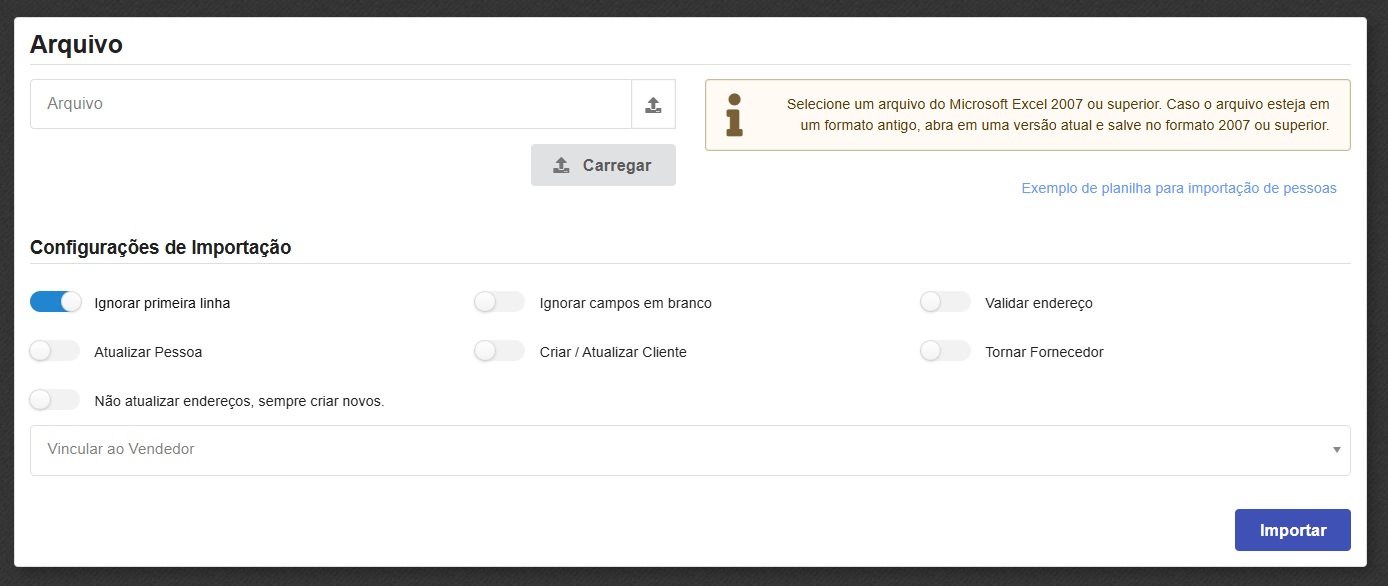This screenshot has width=1388, height=586.
Task: Turn on the Validar endereço switch
Action: pyautogui.click(x=945, y=302)
